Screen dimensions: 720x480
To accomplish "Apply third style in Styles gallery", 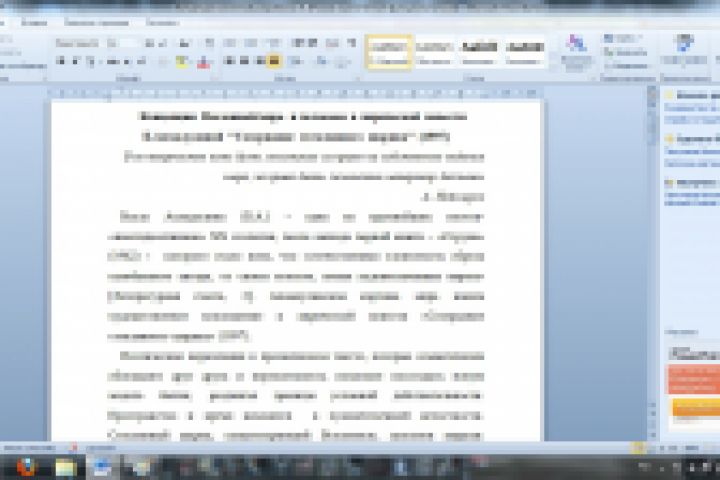I will pos(479,52).
